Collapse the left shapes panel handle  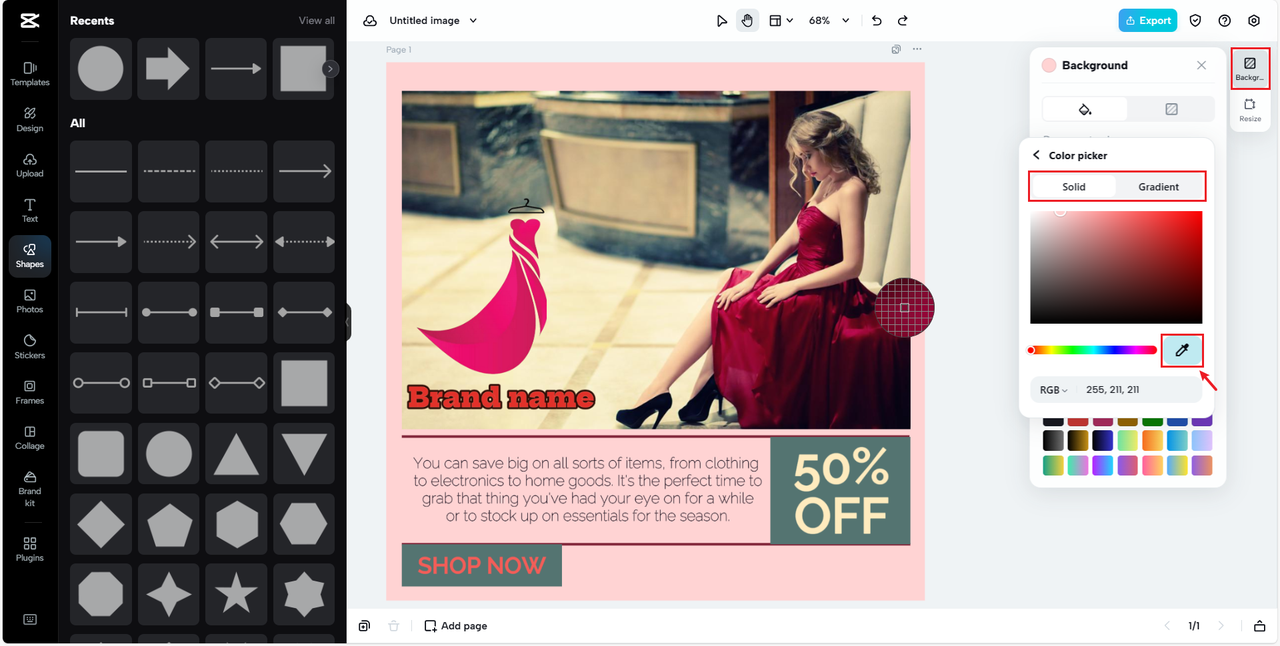click(x=348, y=323)
